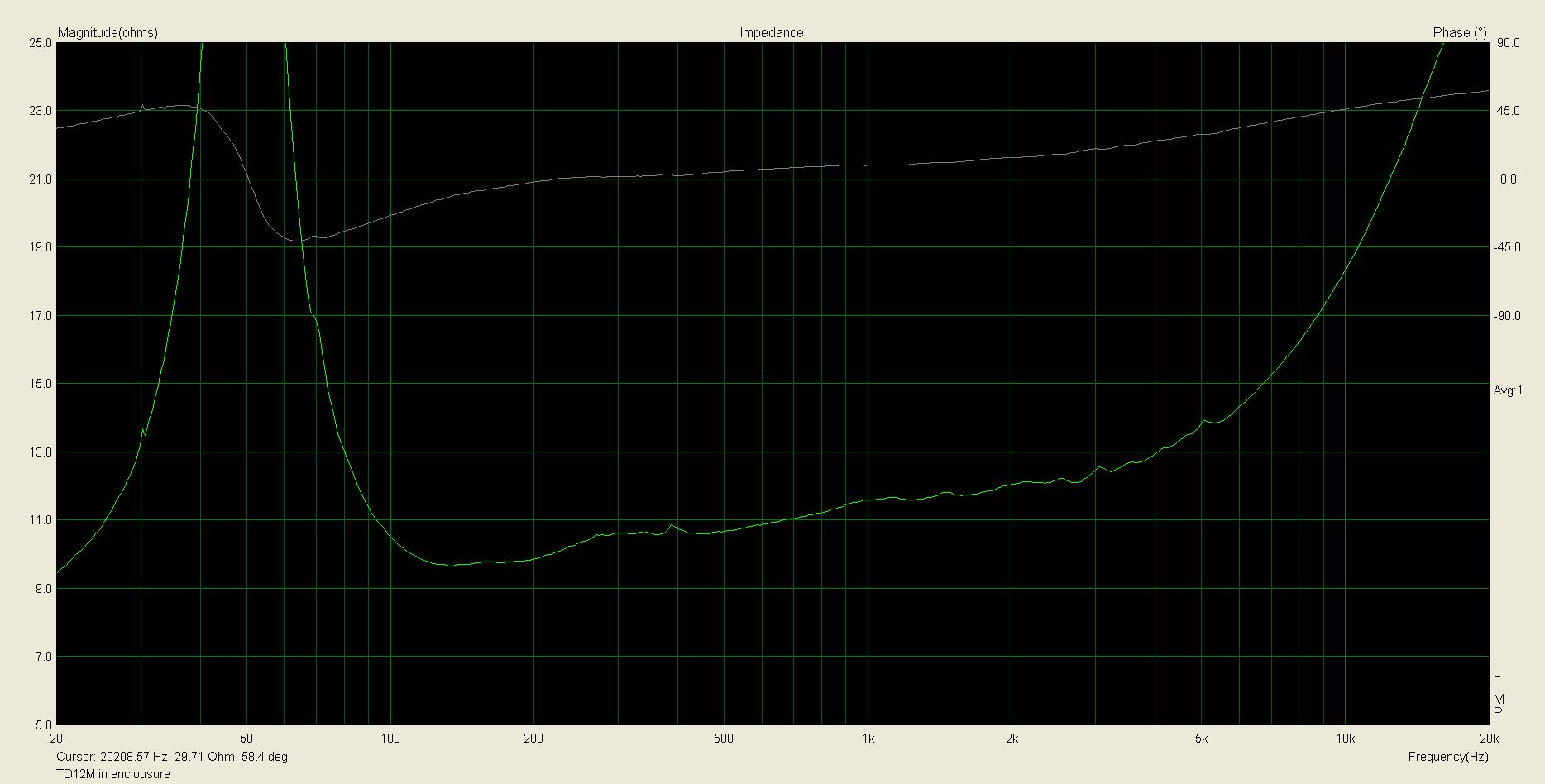Viewport: 1545px width, 784px height.
Task: Click the -90.0 phase axis value
Action: pos(1509,316)
